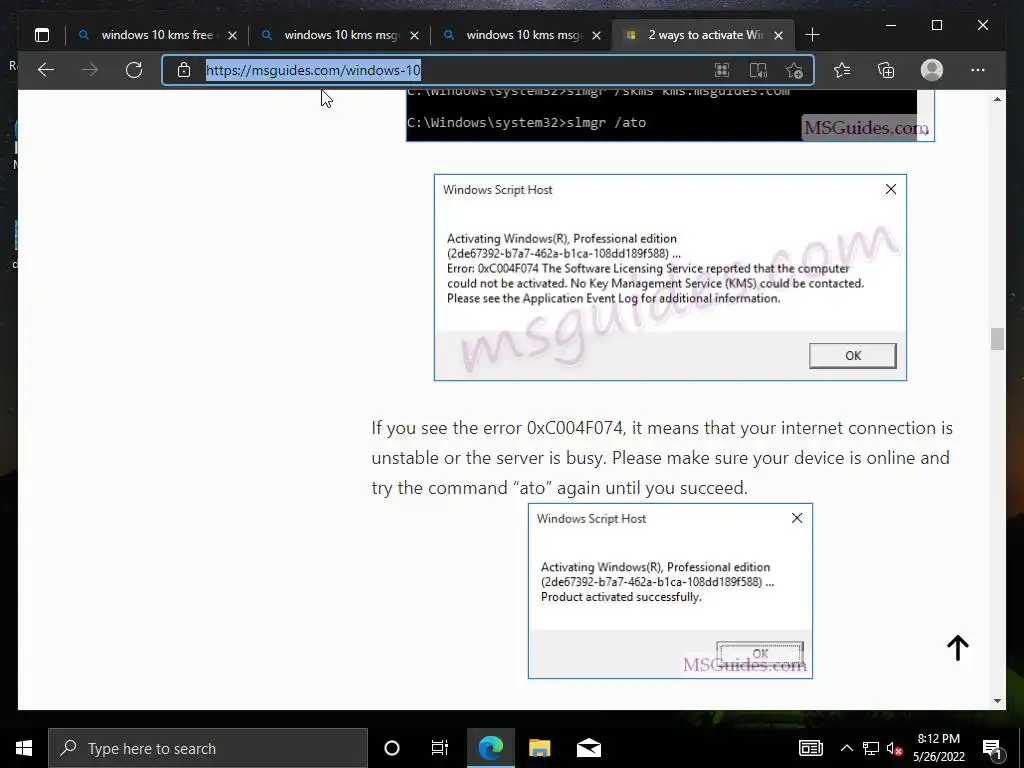Open the volume tray icon
The width and height of the screenshot is (1024, 768).
[895, 748]
